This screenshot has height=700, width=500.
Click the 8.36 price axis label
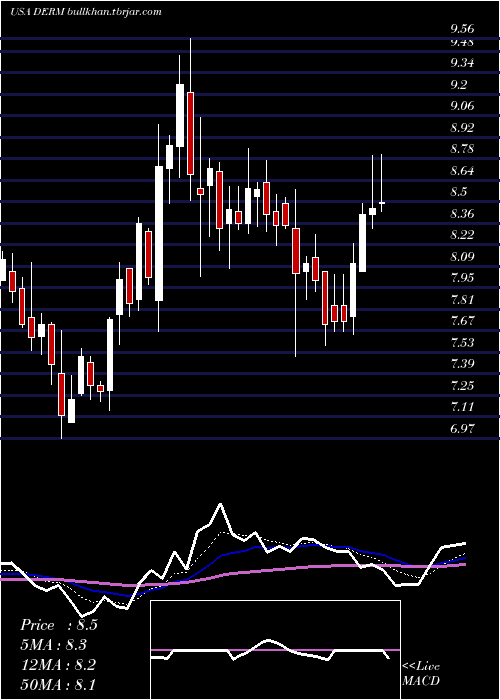tap(462, 213)
